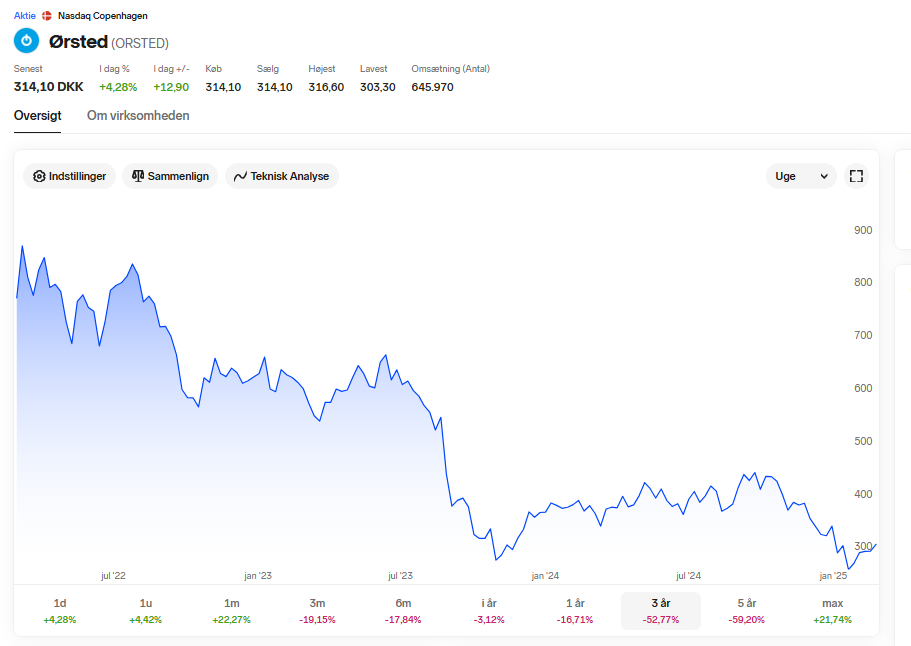Click the +4,28% daily change value
Viewport: 911px width, 646px height.
(118, 87)
